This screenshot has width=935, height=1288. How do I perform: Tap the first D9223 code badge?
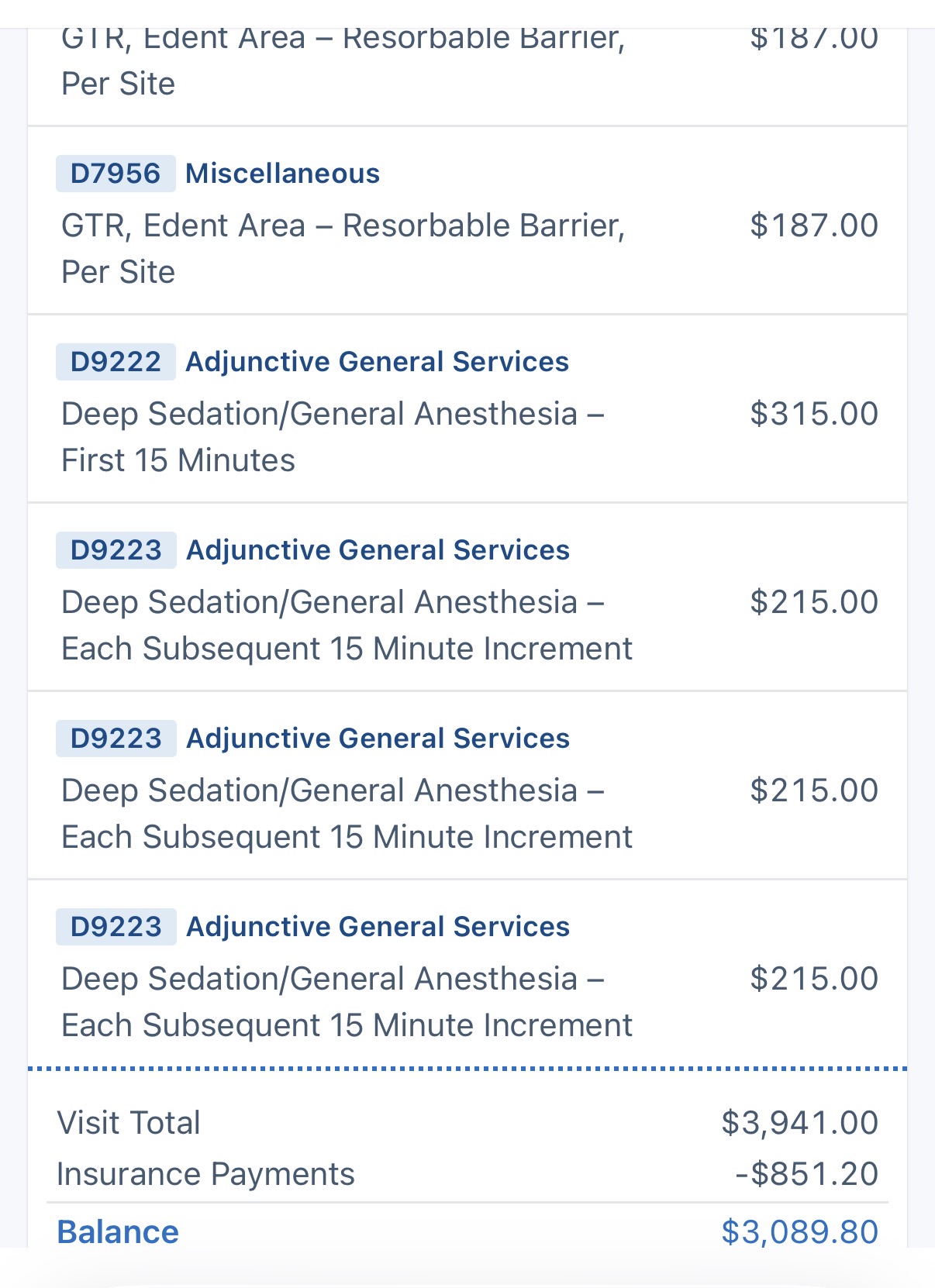pyautogui.click(x=116, y=550)
